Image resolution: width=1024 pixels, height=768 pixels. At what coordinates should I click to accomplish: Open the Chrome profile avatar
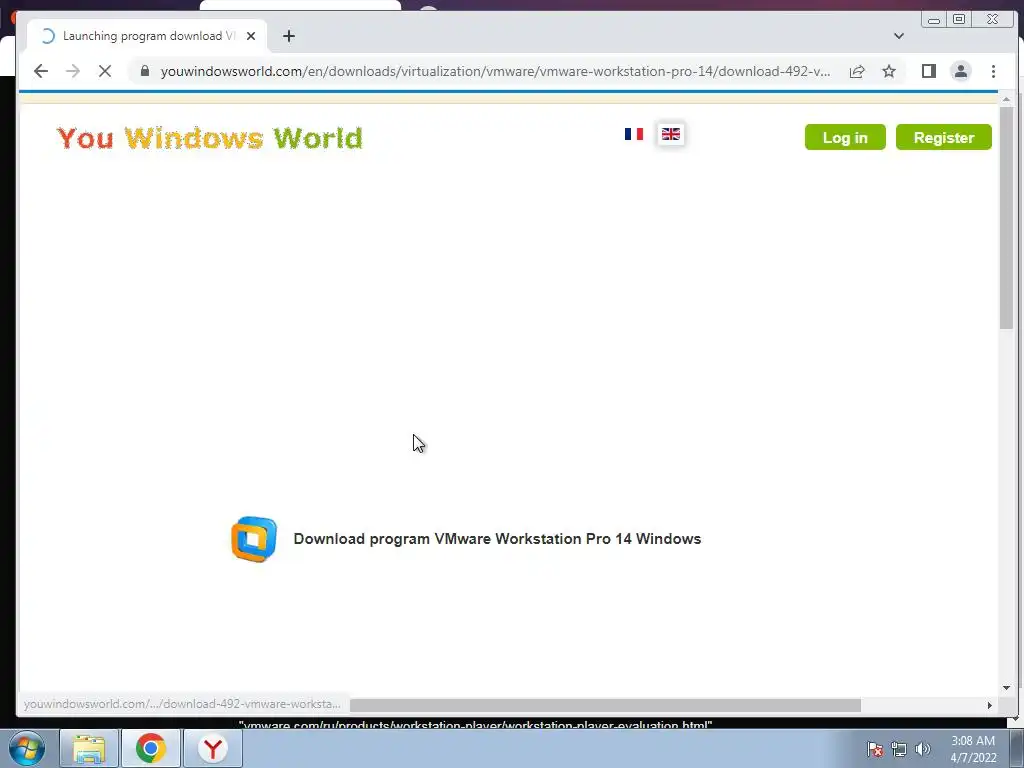pos(961,71)
